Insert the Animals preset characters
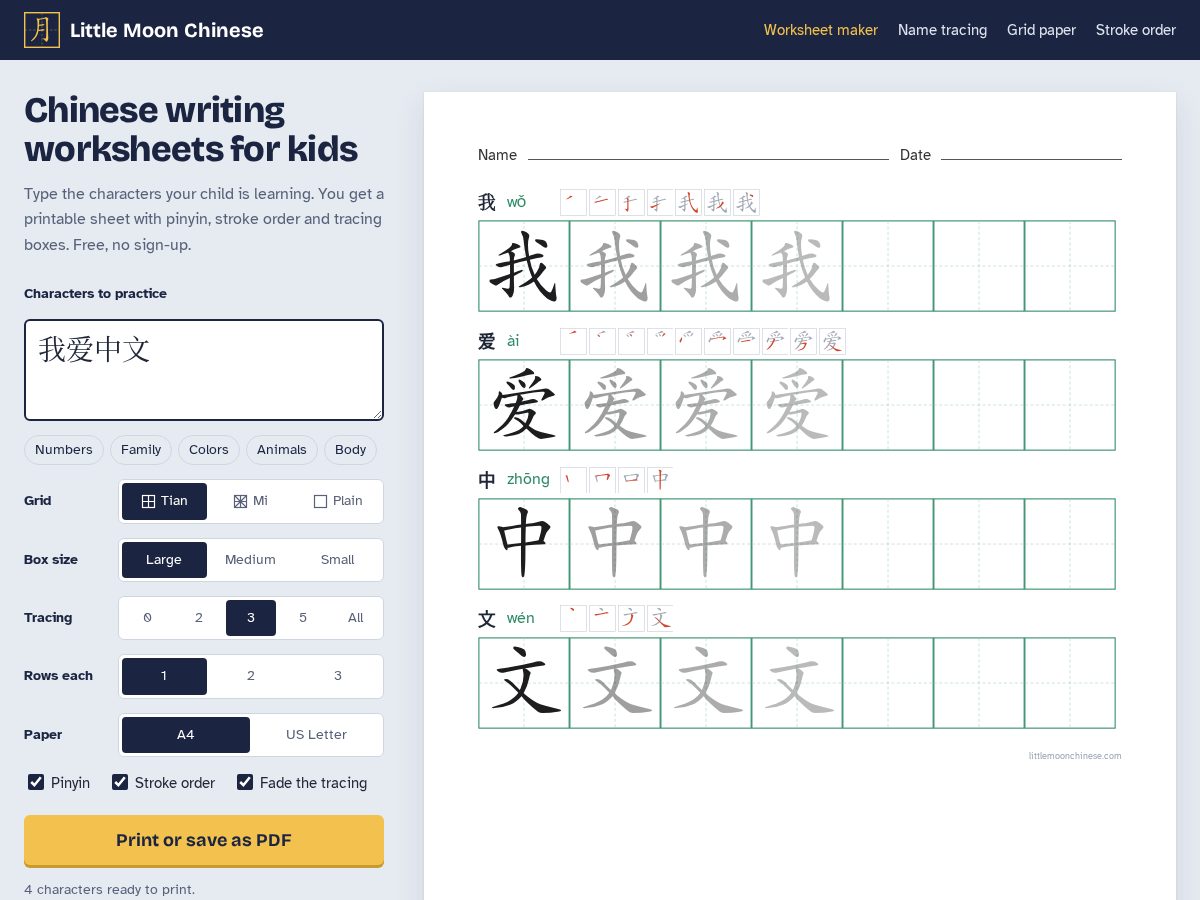The image size is (1200, 900). (282, 450)
